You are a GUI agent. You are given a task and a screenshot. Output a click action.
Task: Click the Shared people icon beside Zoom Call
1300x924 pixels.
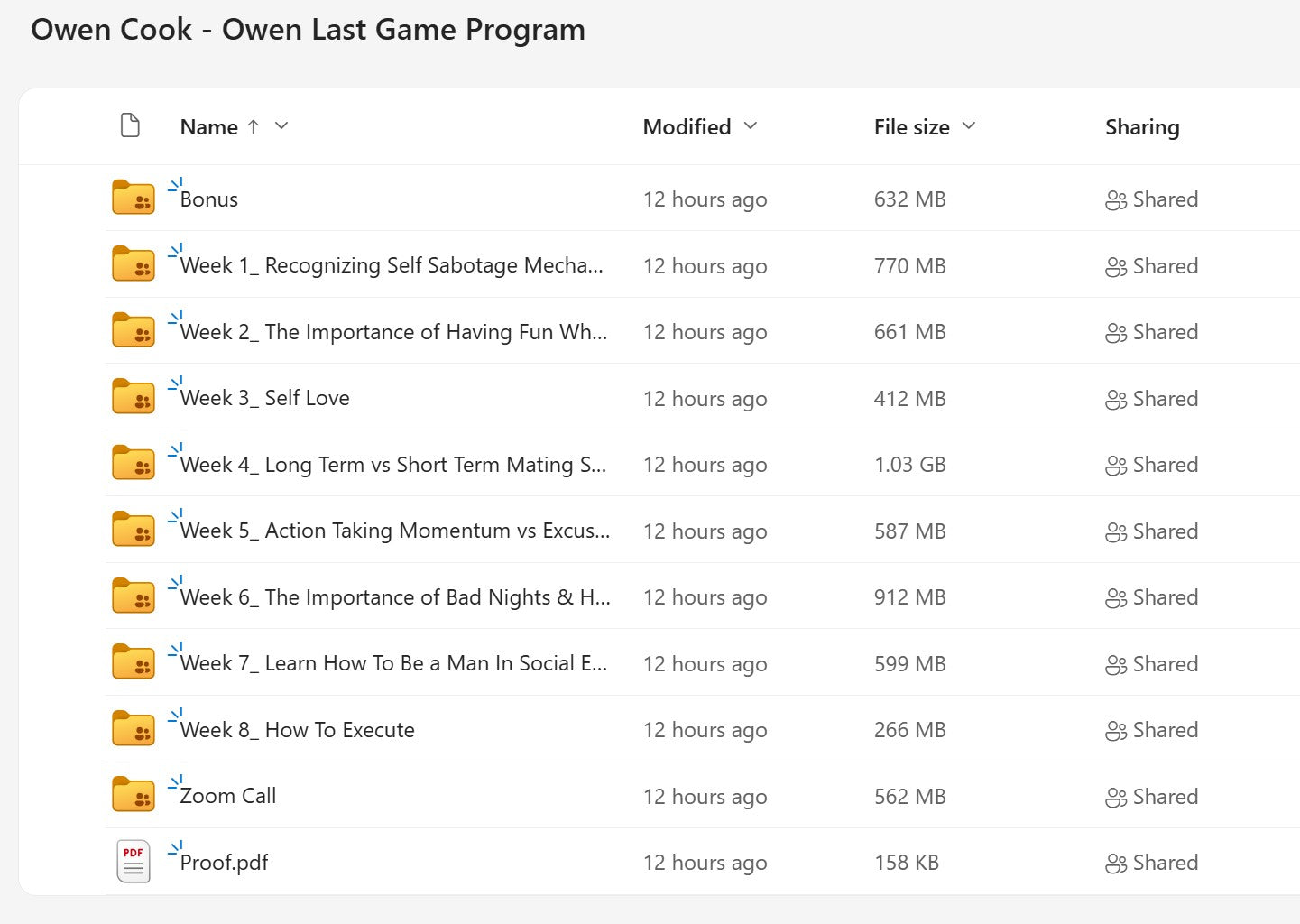coord(1116,796)
